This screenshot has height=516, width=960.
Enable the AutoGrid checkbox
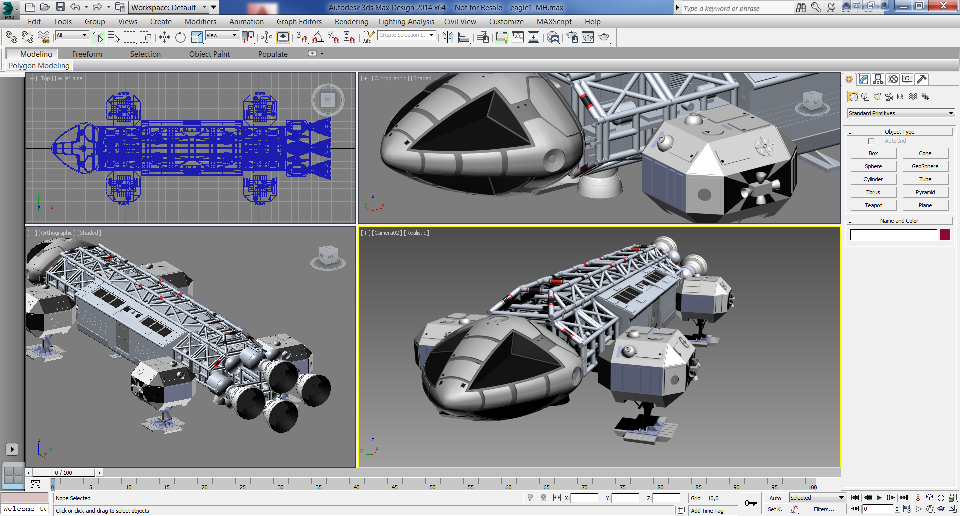pos(871,141)
